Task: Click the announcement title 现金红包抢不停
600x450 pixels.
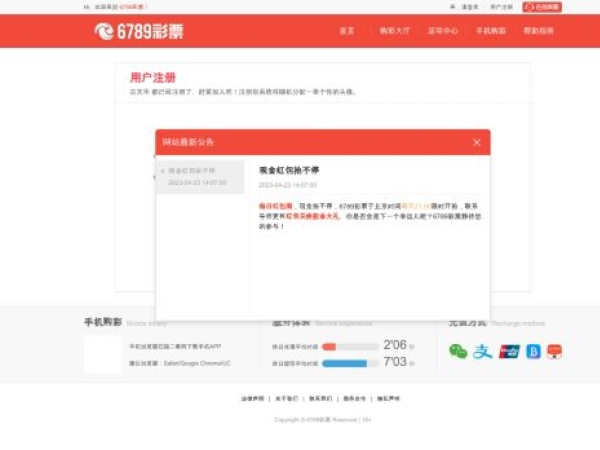Action: (289, 170)
